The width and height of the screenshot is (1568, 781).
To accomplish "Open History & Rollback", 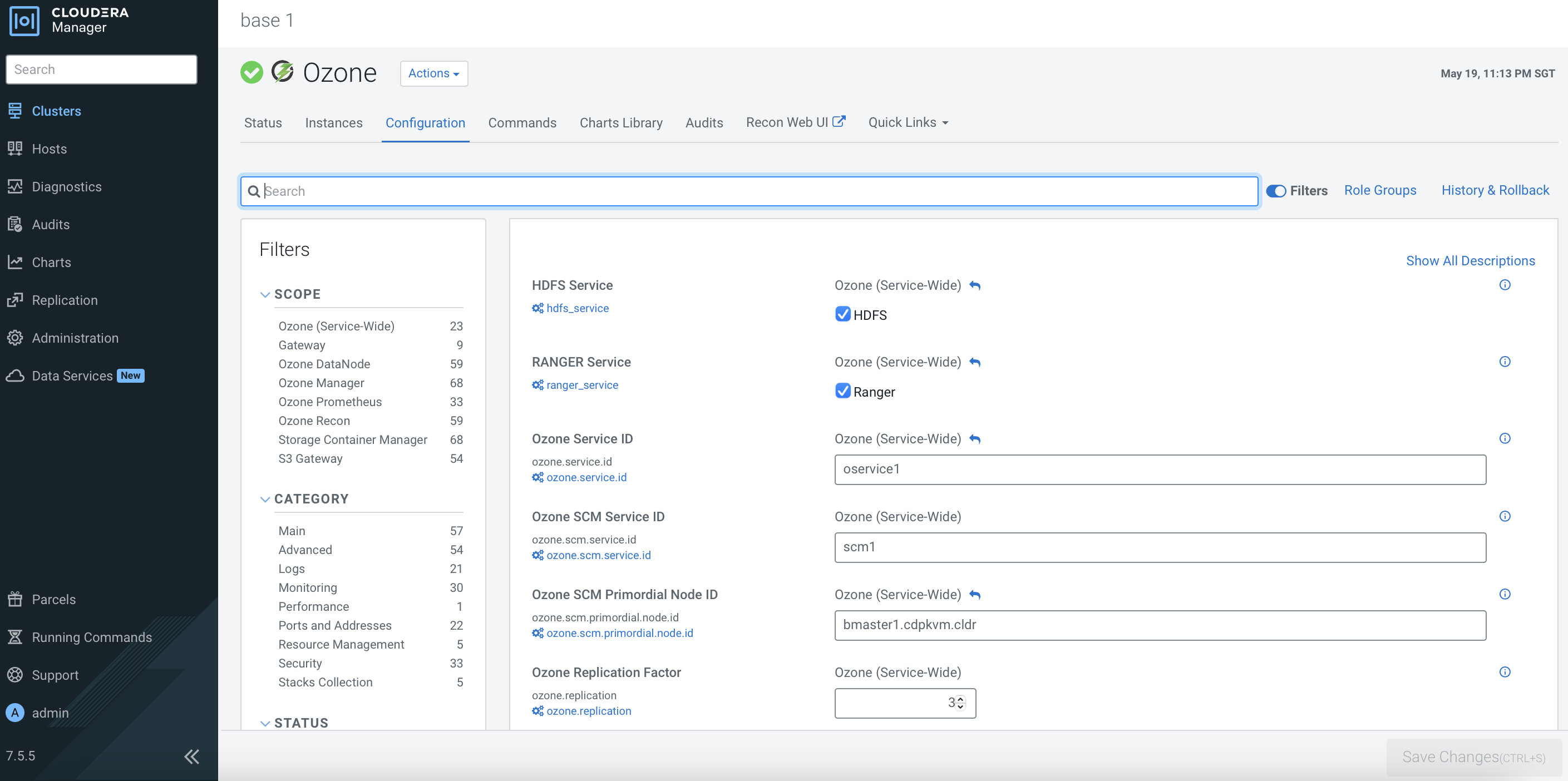I will (1495, 190).
